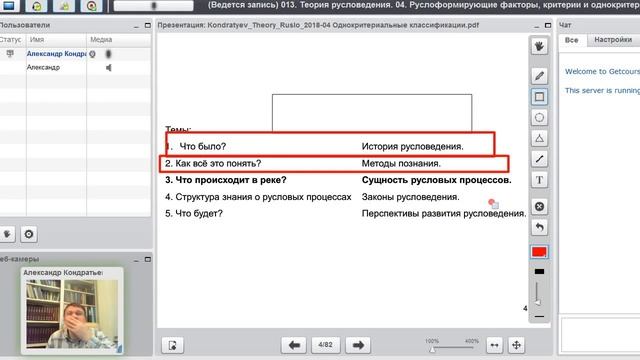
Task: Select the second user Александр
Action: pos(43,67)
